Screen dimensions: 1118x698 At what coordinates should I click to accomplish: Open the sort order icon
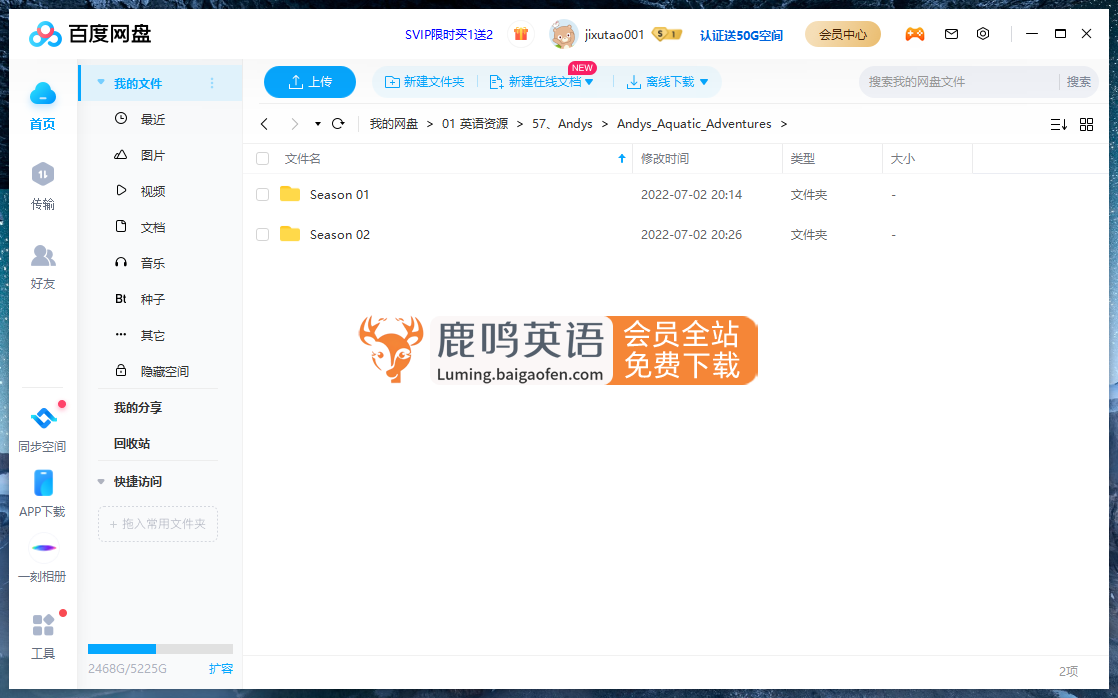click(x=1059, y=125)
